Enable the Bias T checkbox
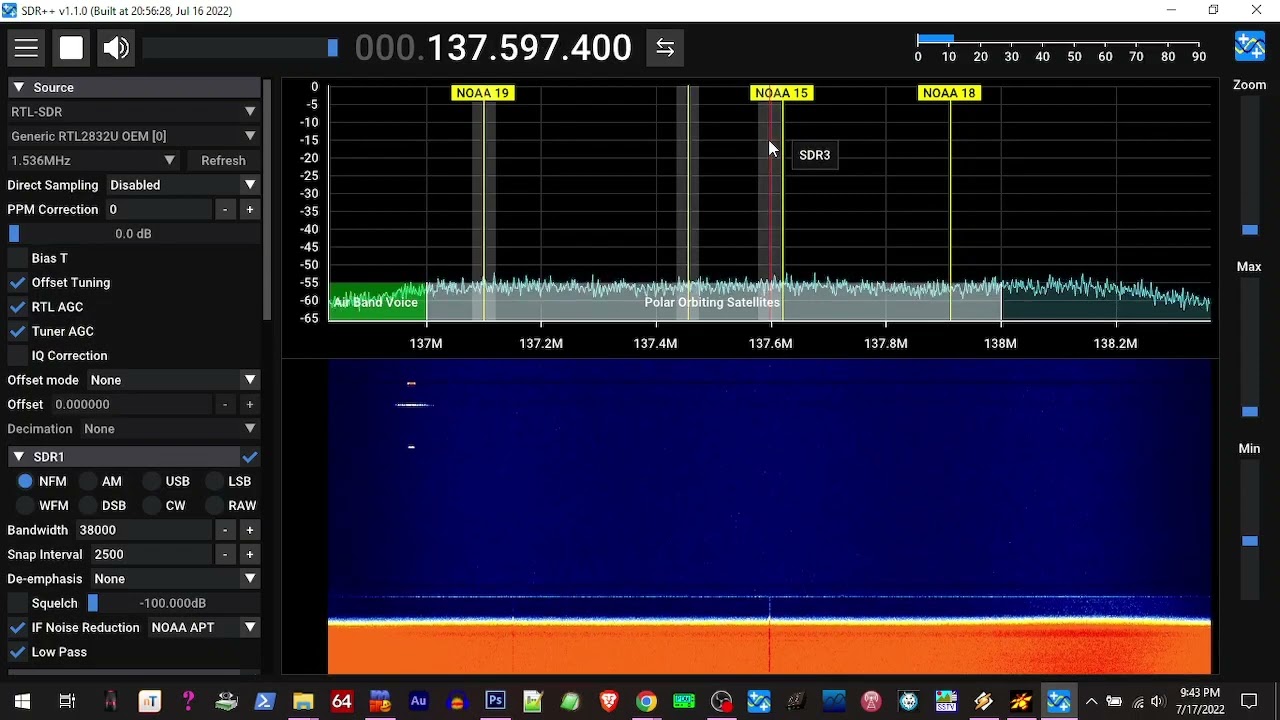This screenshot has width=1280, height=720. pyautogui.click(x=17, y=258)
